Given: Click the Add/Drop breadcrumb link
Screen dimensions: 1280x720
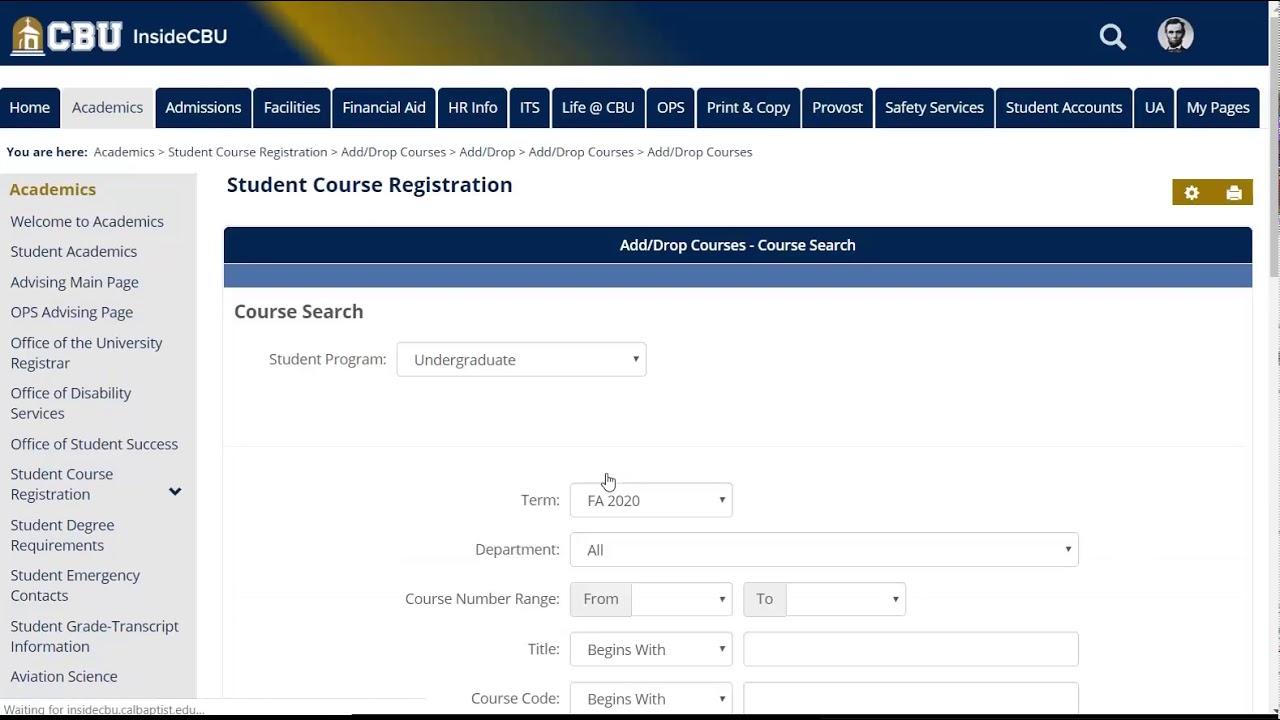Looking at the screenshot, I should pos(487,152).
